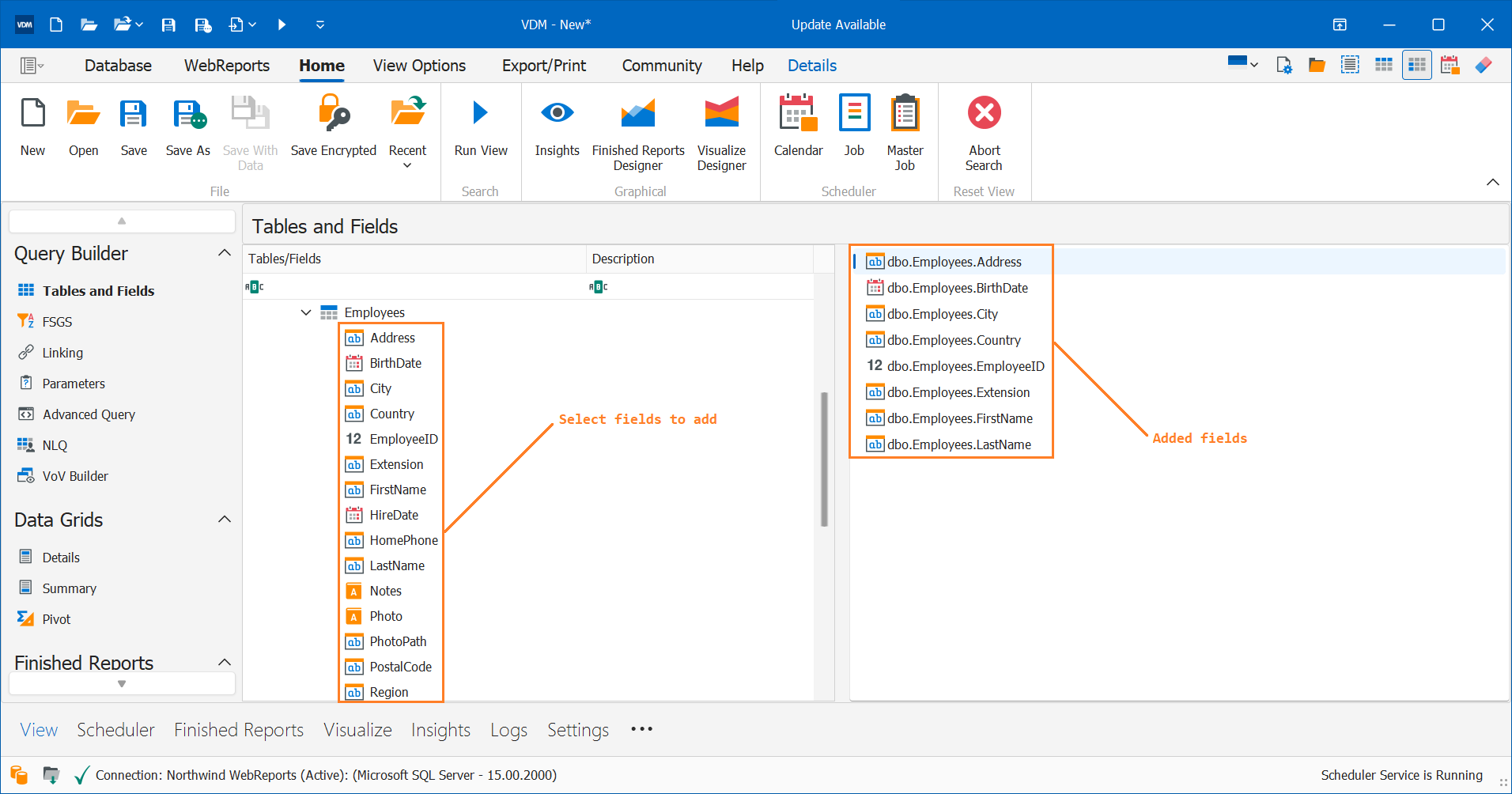Click the navigation pane toggle dropdown left of Database
The image size is (1512, 794).
[x=32, y=66]
